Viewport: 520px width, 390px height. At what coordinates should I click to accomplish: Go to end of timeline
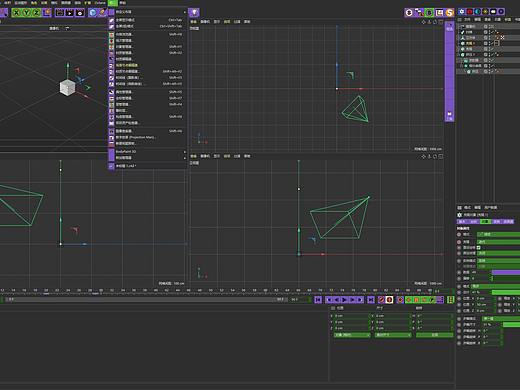[371, 300]
